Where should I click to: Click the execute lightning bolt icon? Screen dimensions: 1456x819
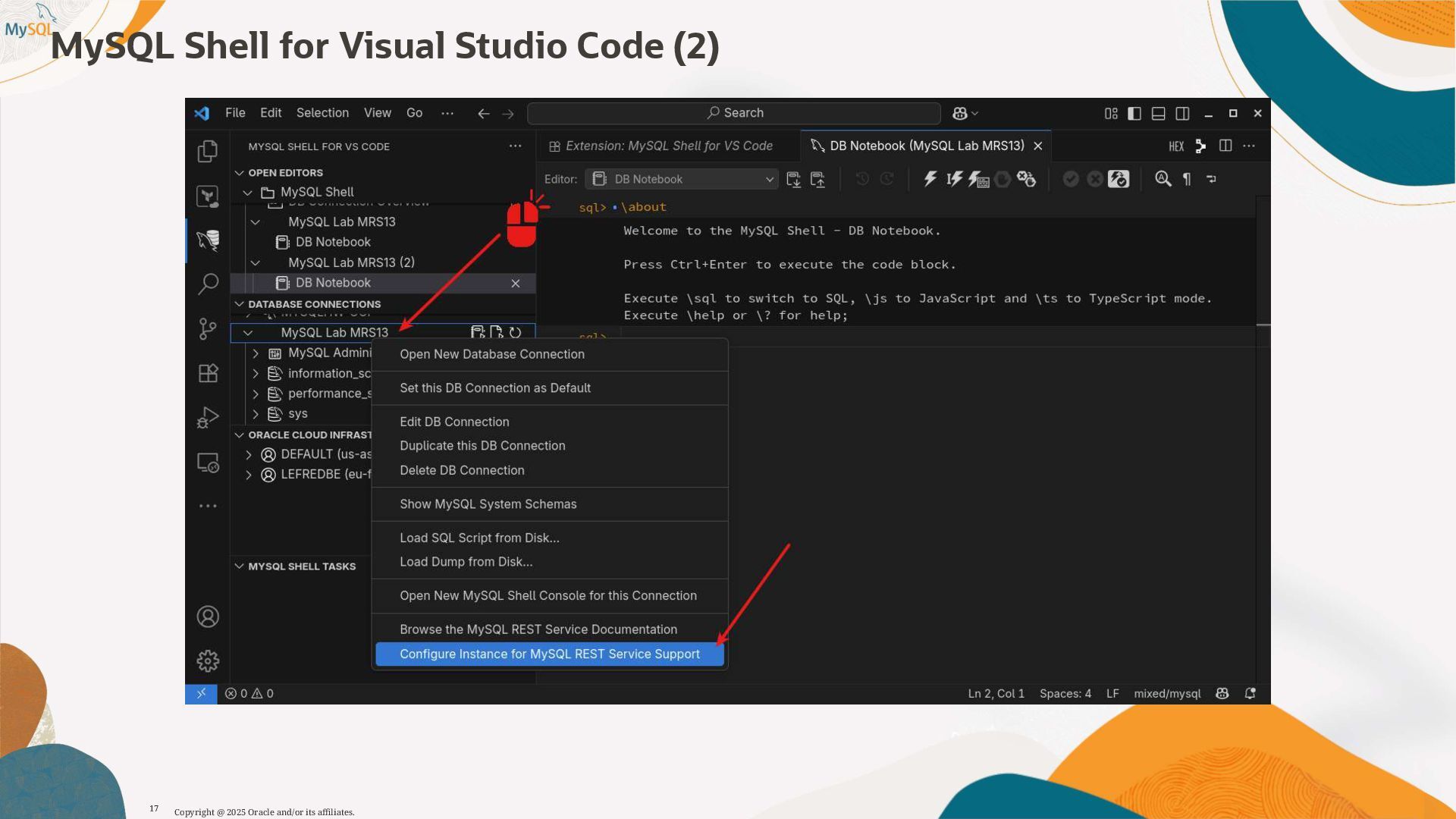point(930,179)
